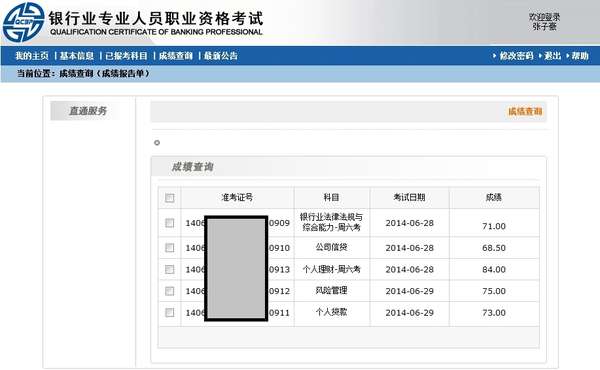
Task: Open 我的主页 menu item
Action: [32, 56]
